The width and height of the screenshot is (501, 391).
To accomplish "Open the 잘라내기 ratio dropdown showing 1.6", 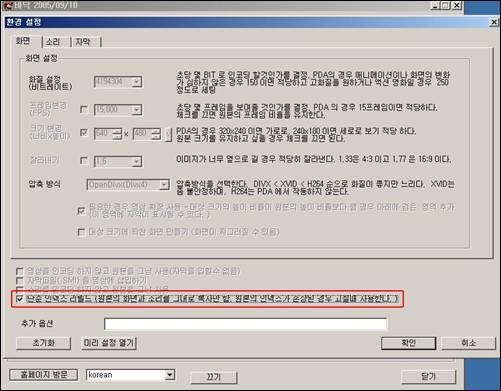I will click(x=136, y=162).
